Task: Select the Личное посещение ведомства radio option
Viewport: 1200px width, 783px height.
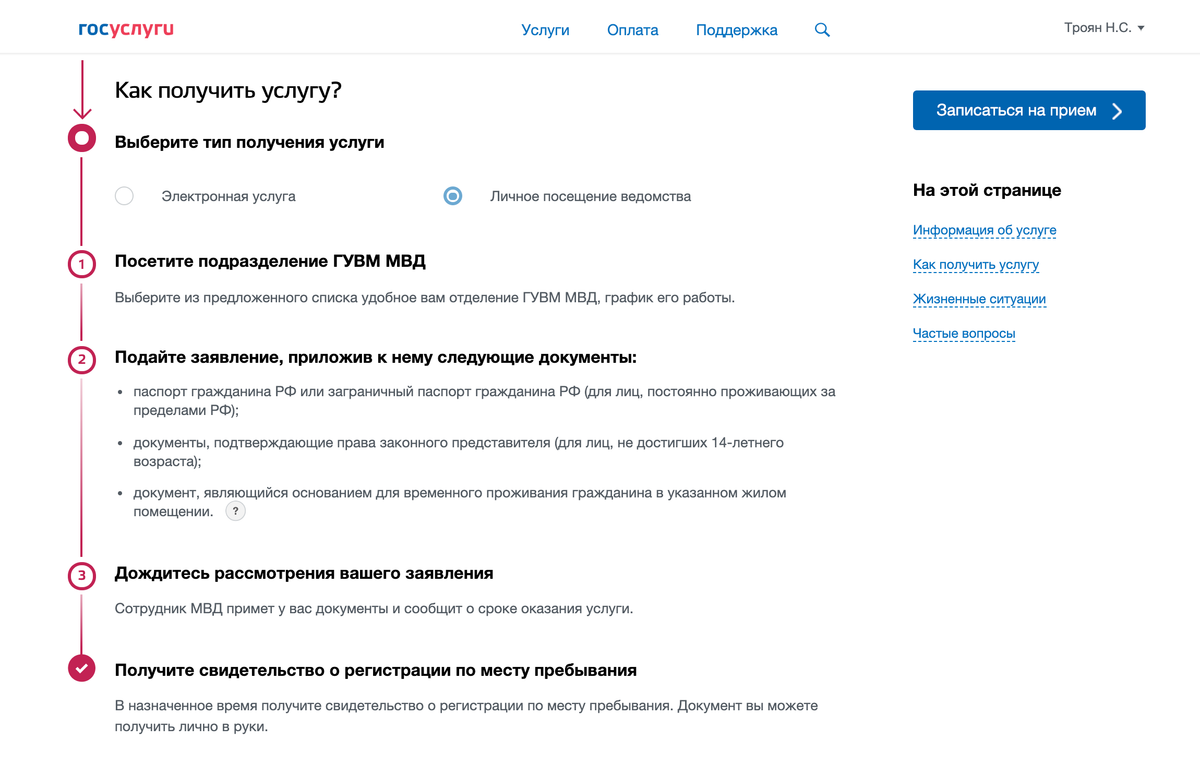Action: [x=453, y=196]
